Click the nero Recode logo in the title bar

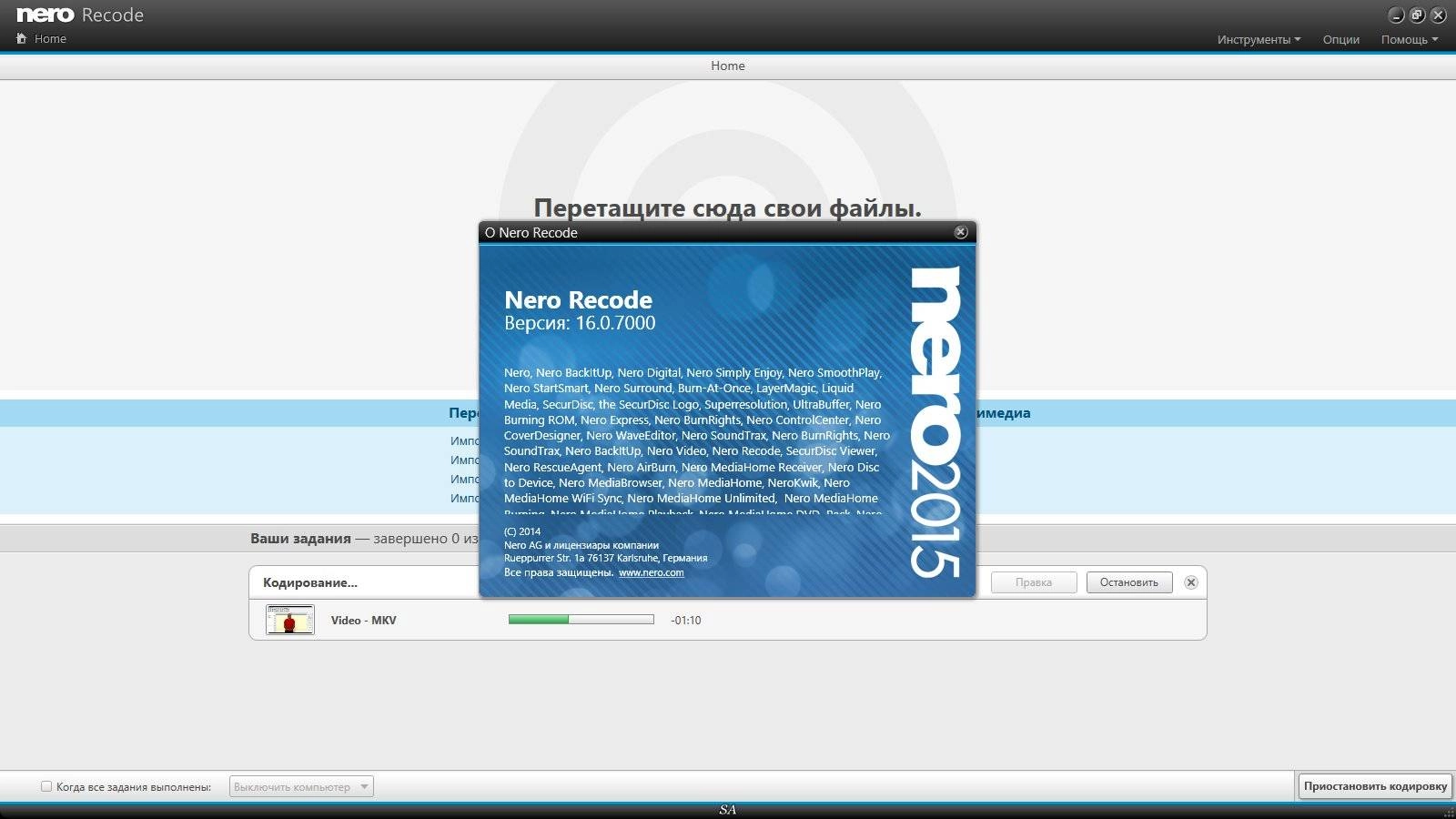tap(80, 15)
